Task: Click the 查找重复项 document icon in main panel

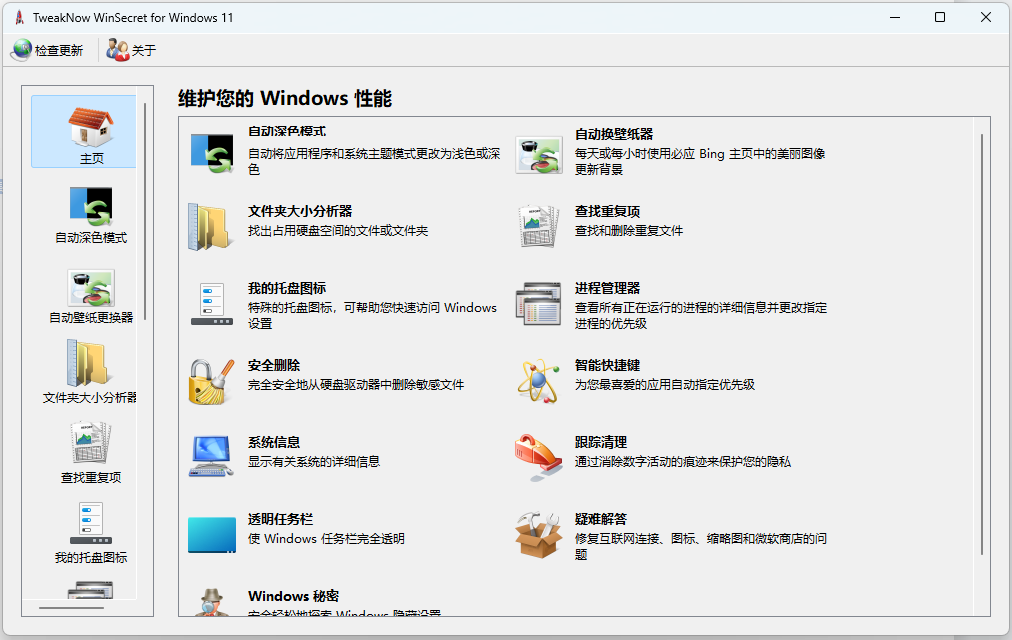Action: pyautogui.click(x=539, y=226)
